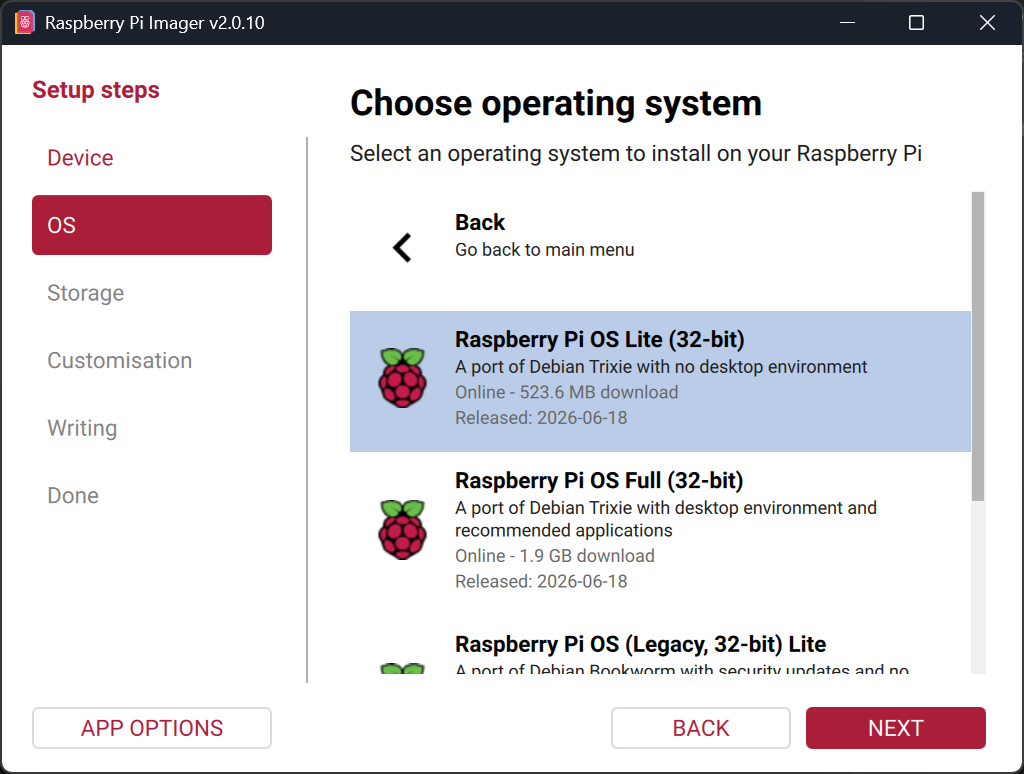This screenshot has height=774, width=1024.
Task: Close the Raspberry Pi Imager window
Action: tap(987, 23)
